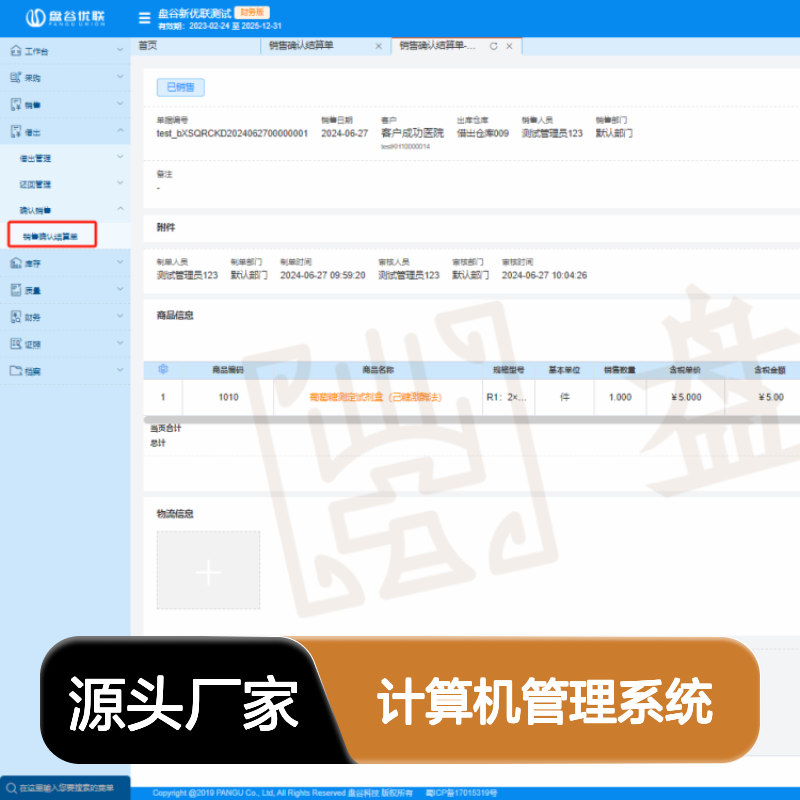Click the 基本单位 column header

[x=564, y=370]
